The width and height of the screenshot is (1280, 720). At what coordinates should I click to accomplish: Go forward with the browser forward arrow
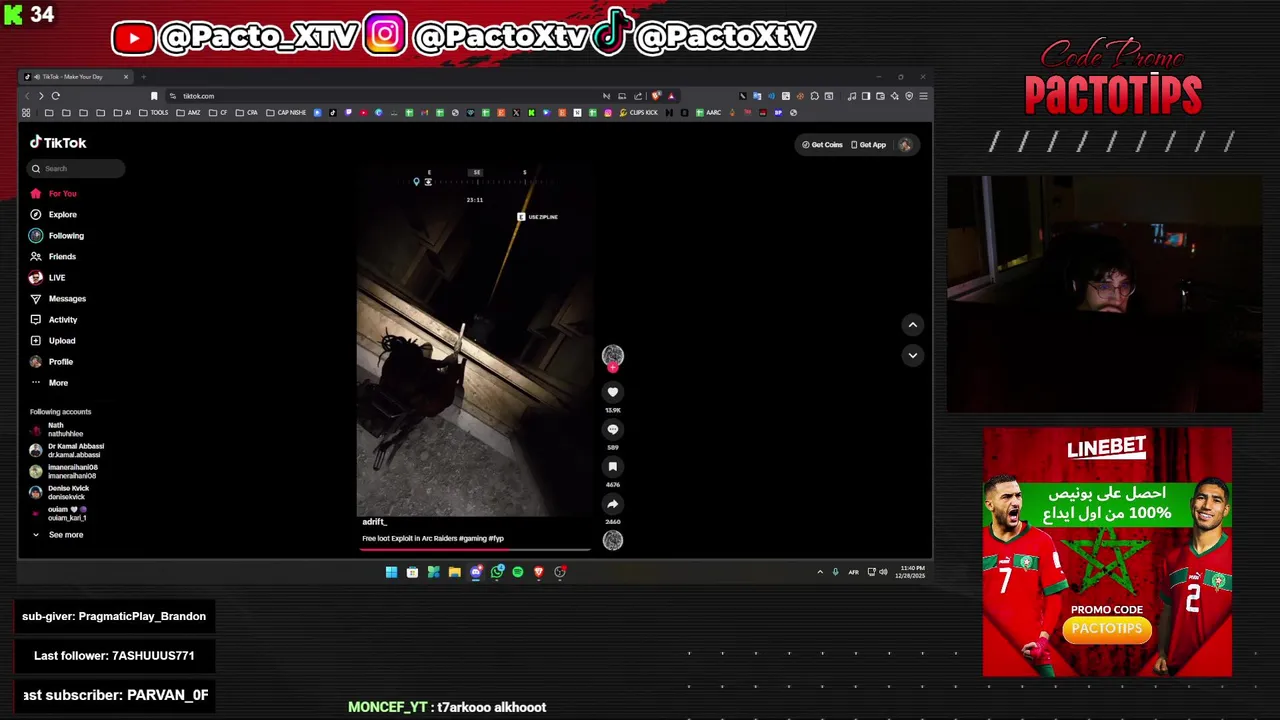click(41, 96)
